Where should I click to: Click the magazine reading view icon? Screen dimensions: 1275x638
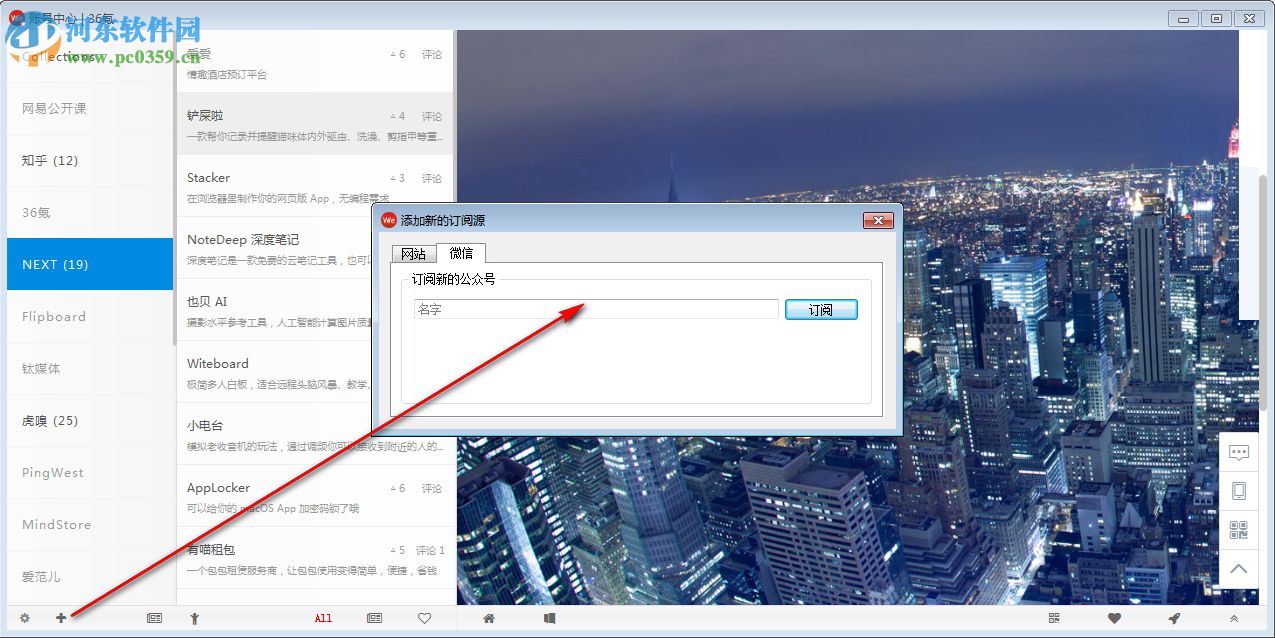coord(549,618)
